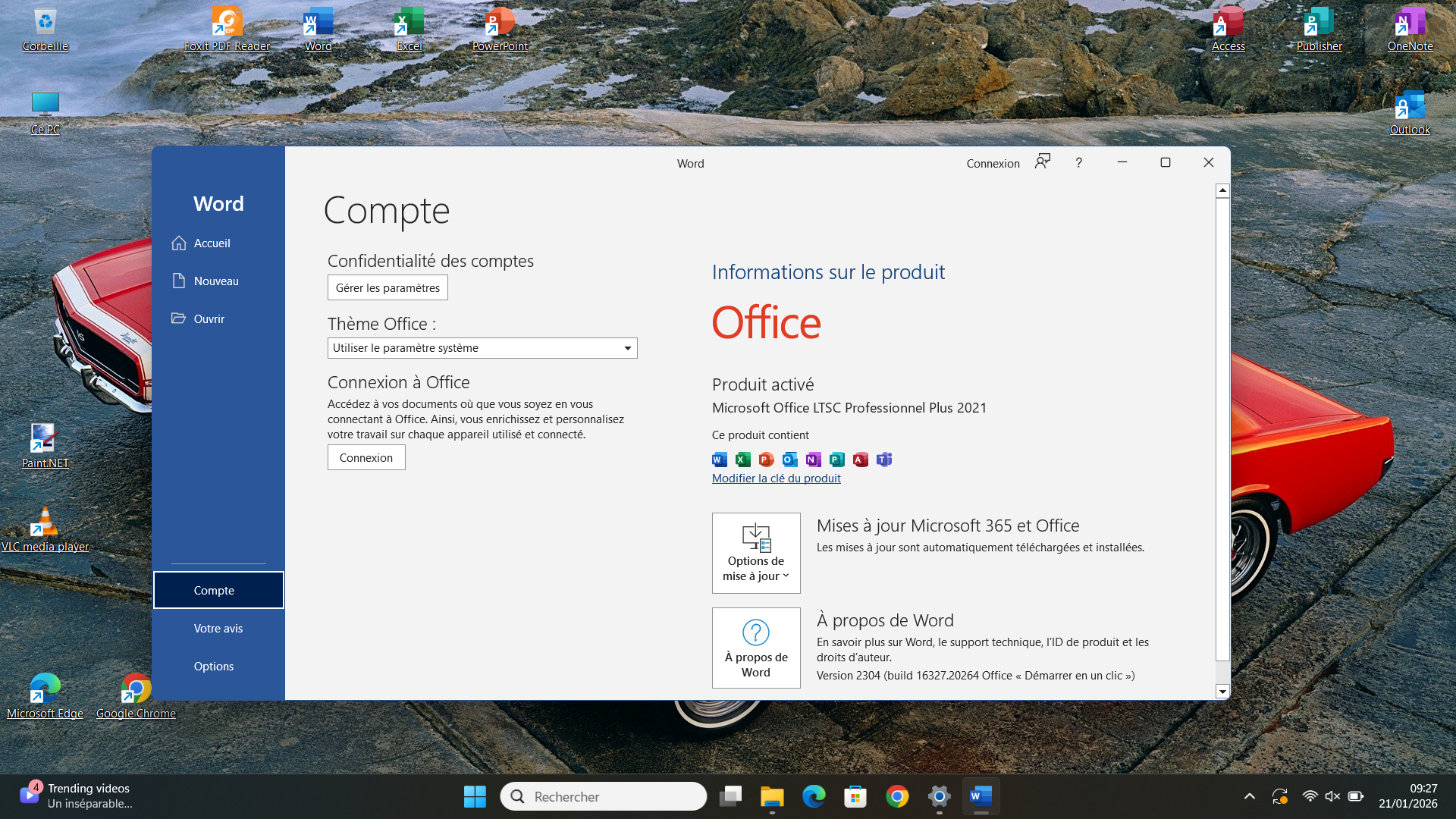Select the Outlook desktop shortcut
1456x819 pixels.
click(x=1410, y=114)
